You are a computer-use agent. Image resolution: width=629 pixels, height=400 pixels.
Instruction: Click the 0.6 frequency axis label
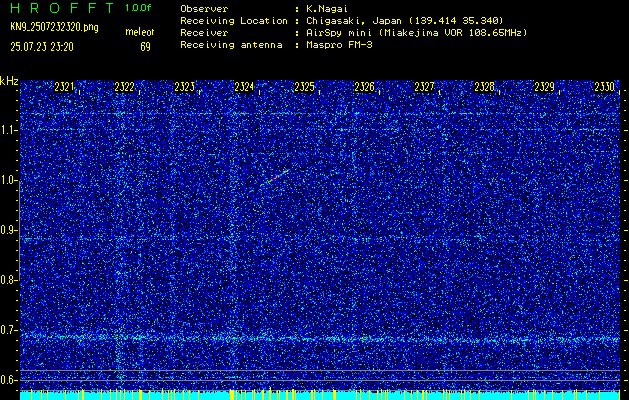coord(8,380)
